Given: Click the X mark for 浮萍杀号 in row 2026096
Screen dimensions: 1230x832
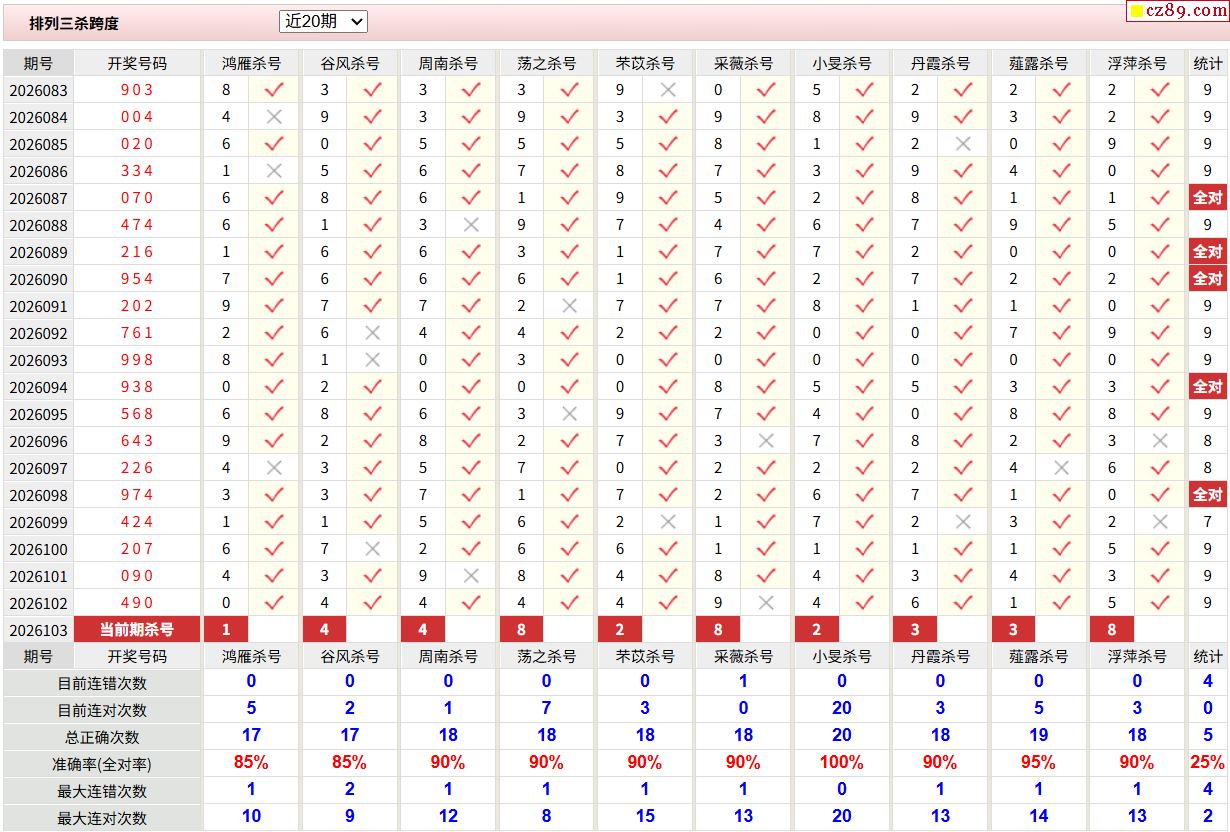Looking at the screenshot, I should [1160, 441].
